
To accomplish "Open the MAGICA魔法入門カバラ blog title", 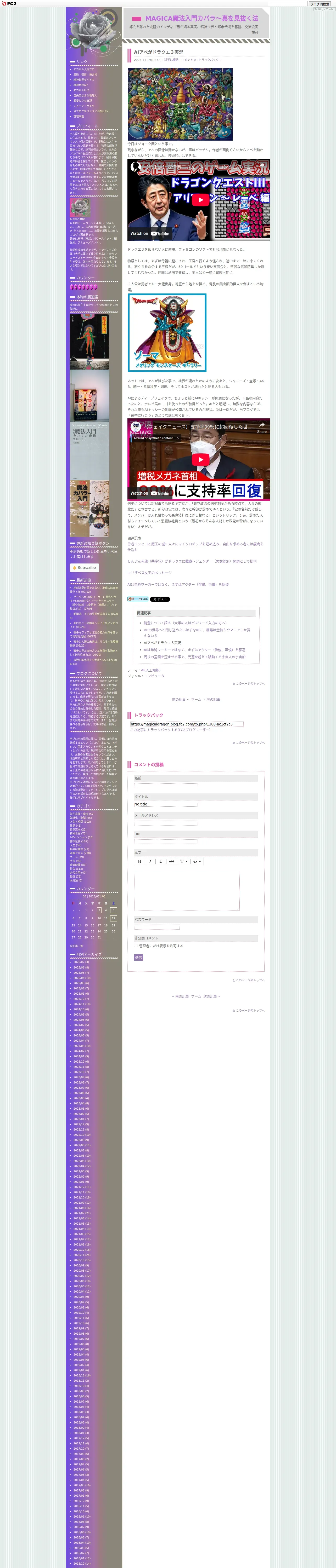I will click(x=202, y=18).
